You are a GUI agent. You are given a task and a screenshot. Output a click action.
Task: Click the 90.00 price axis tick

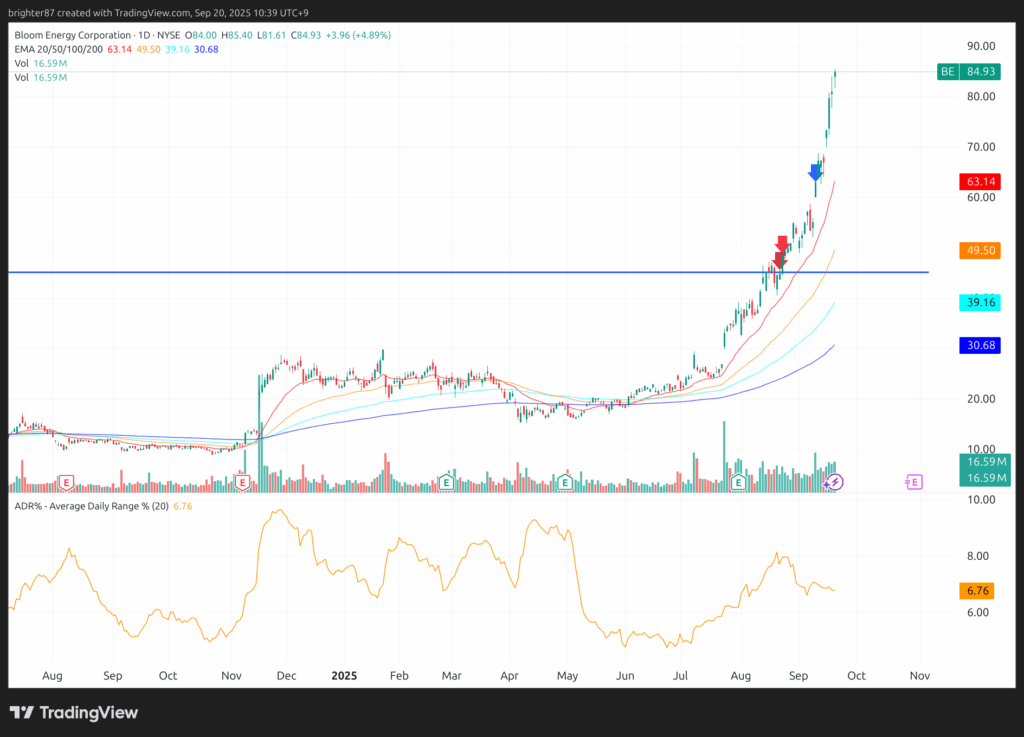(981, 46)
